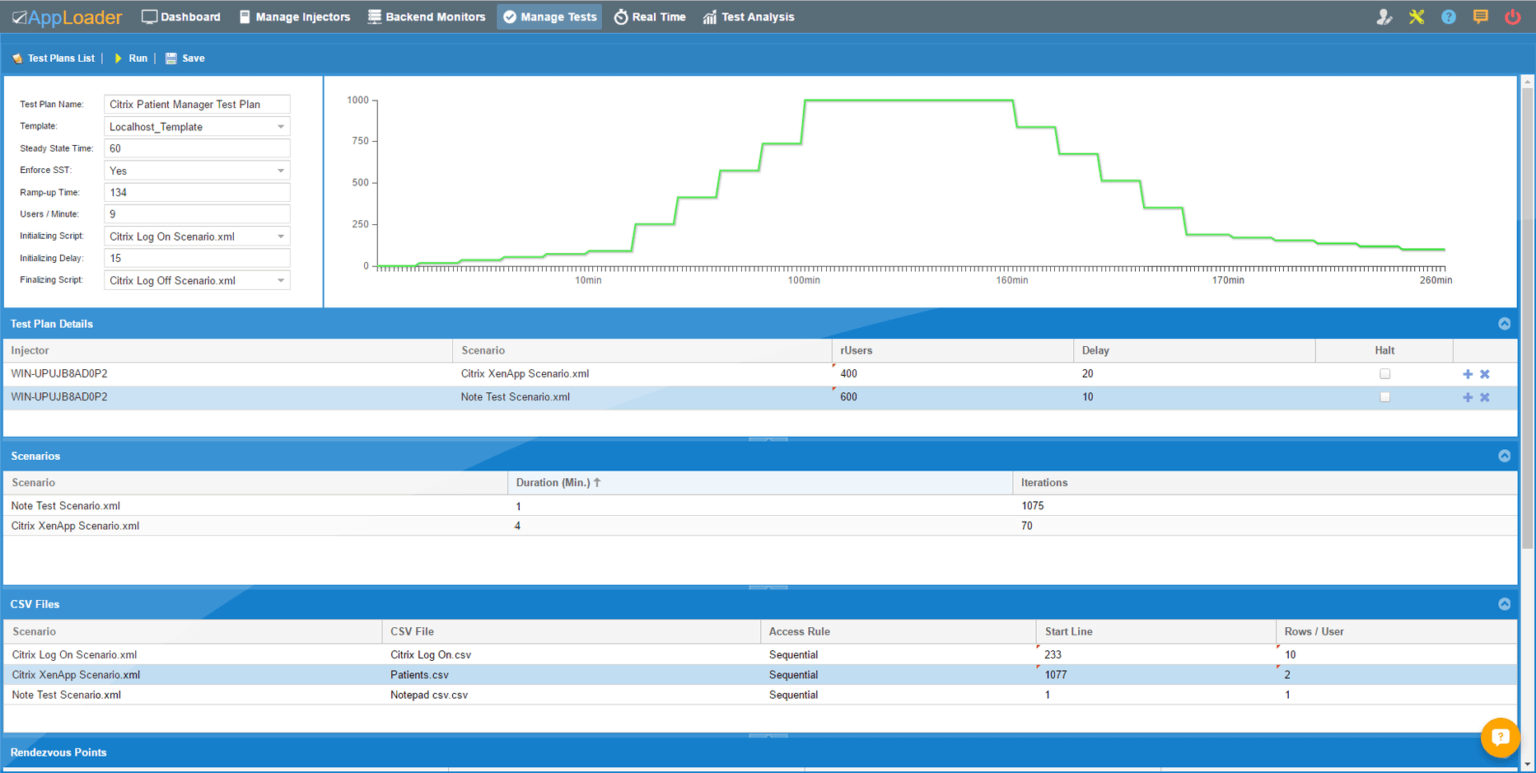The height and width of the screenshot is (773, 1536).
Task: Click the Test Plans List icon
Action: [17, 58]
